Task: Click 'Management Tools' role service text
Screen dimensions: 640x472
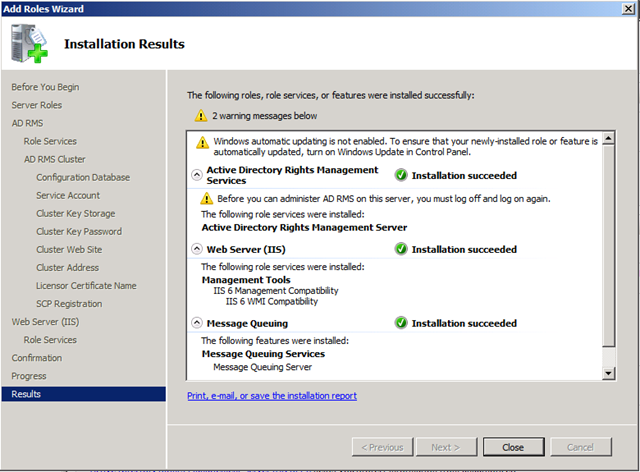Action: [246, 280]
